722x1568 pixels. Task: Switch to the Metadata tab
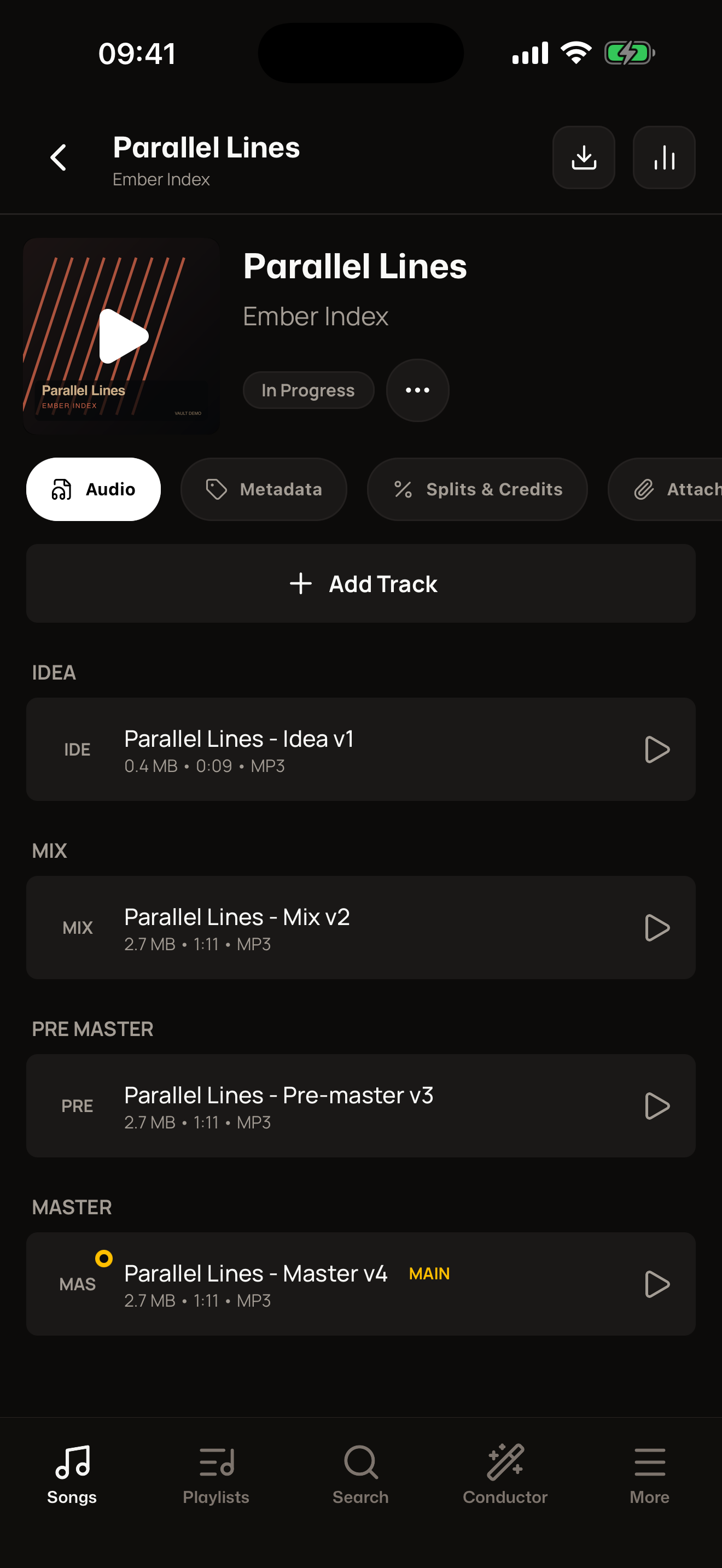tap(264, 489)
